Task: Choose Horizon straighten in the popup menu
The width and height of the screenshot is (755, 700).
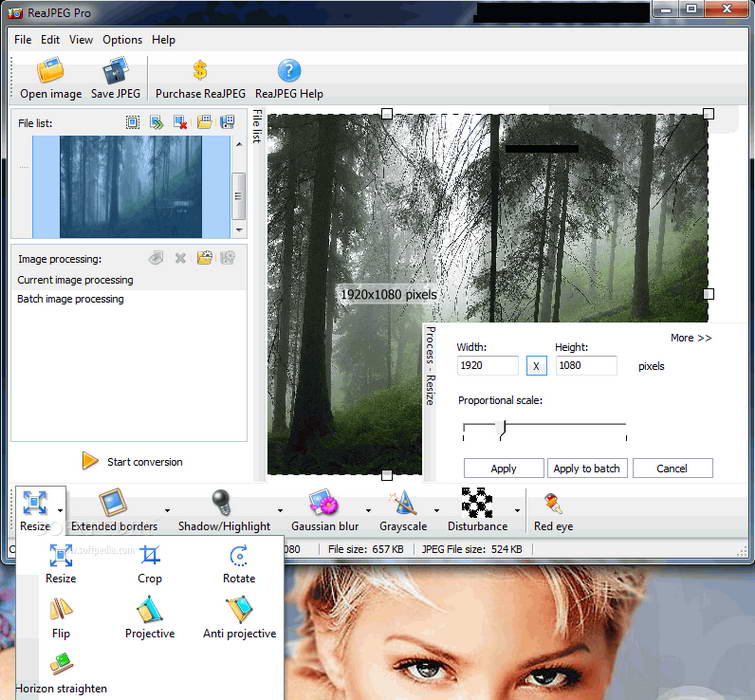Action: [x=61, y=673]
